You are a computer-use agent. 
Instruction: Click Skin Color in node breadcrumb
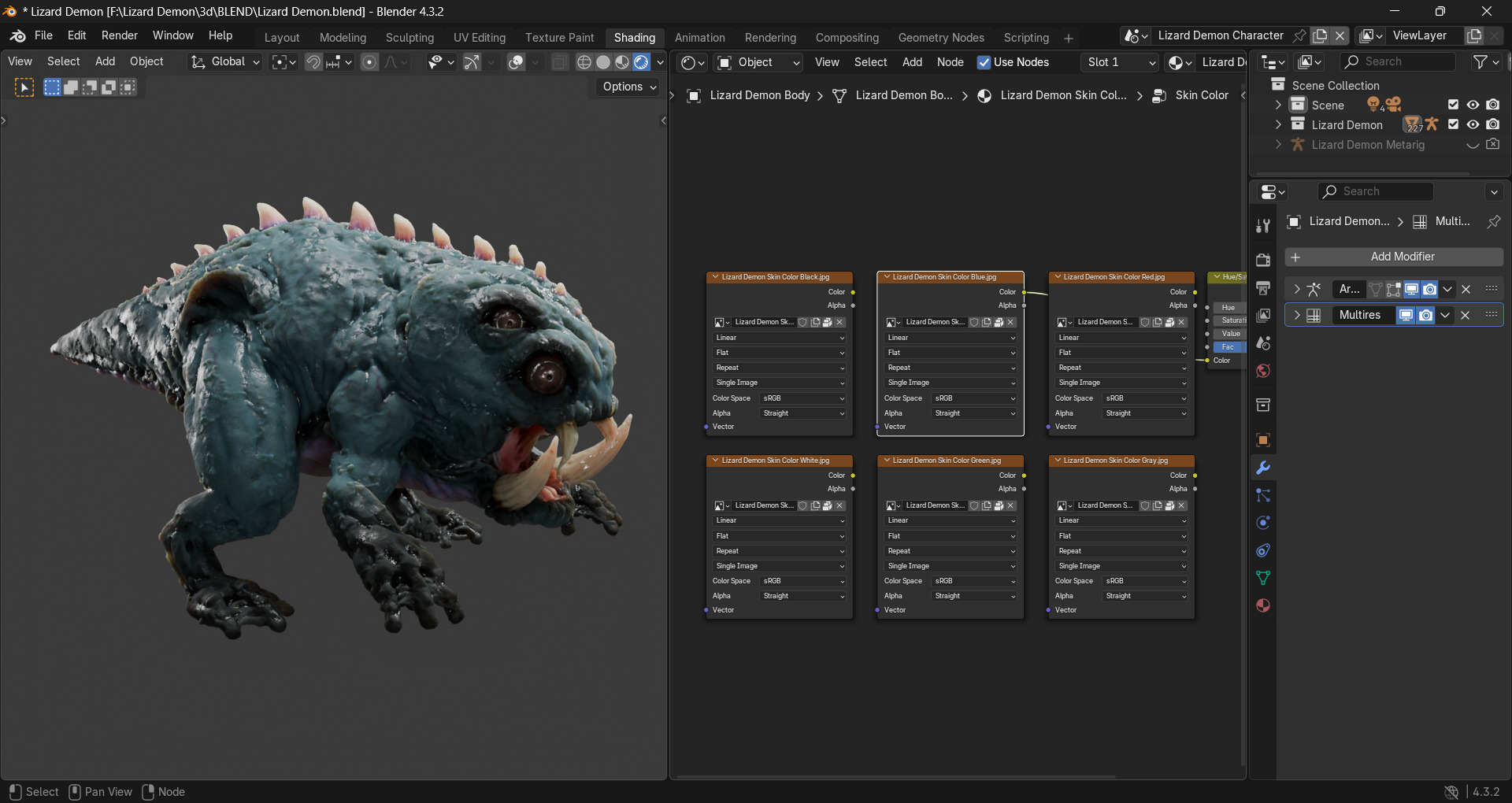point(1202,95)
